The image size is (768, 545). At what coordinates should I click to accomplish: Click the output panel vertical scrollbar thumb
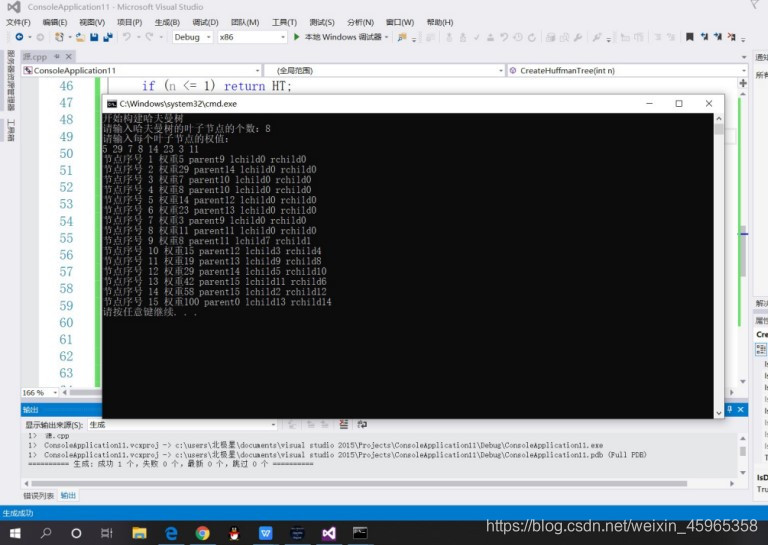(x=743, y=451)
